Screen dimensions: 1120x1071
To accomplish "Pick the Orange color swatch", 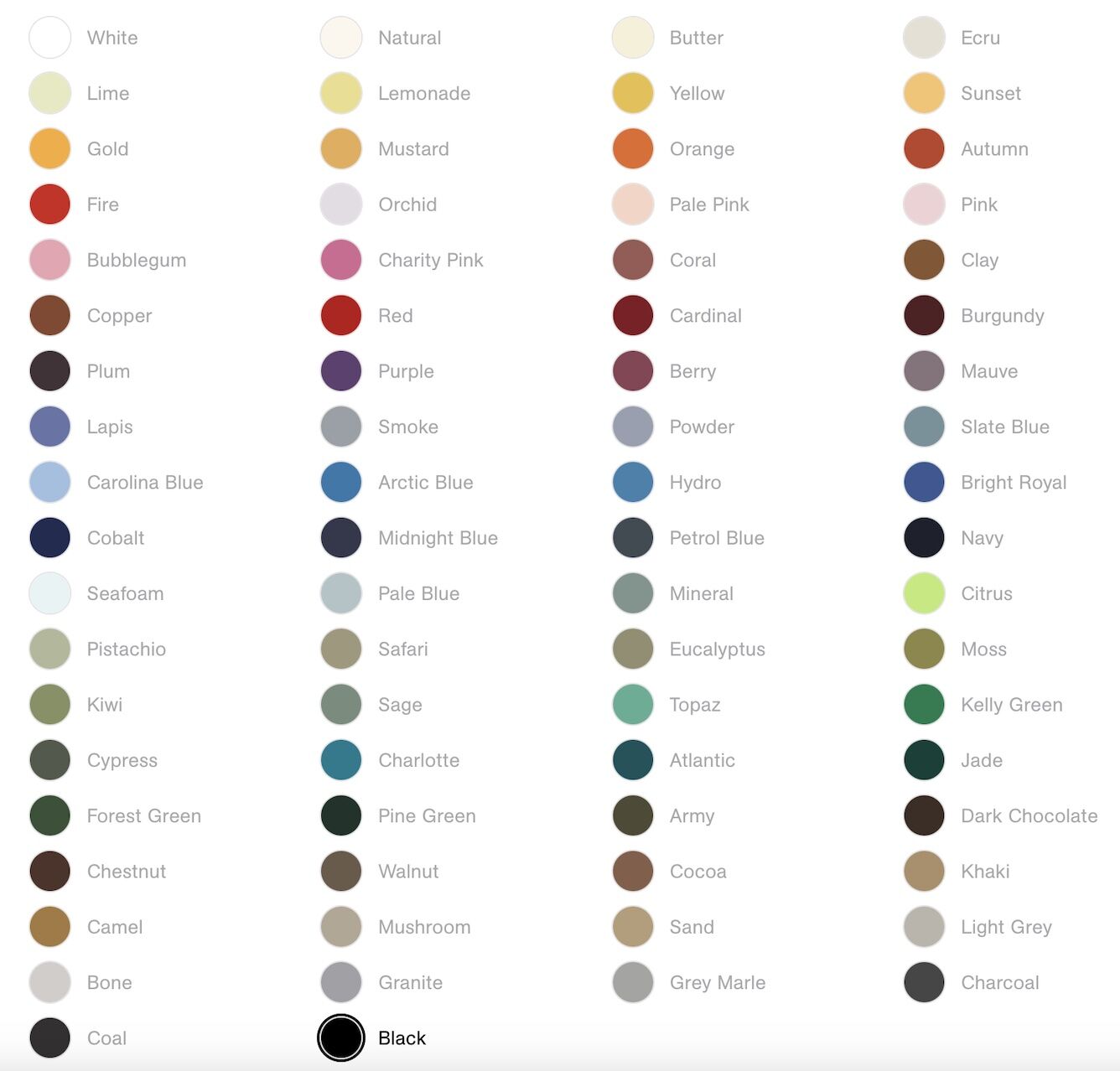I will pos(633,149).
